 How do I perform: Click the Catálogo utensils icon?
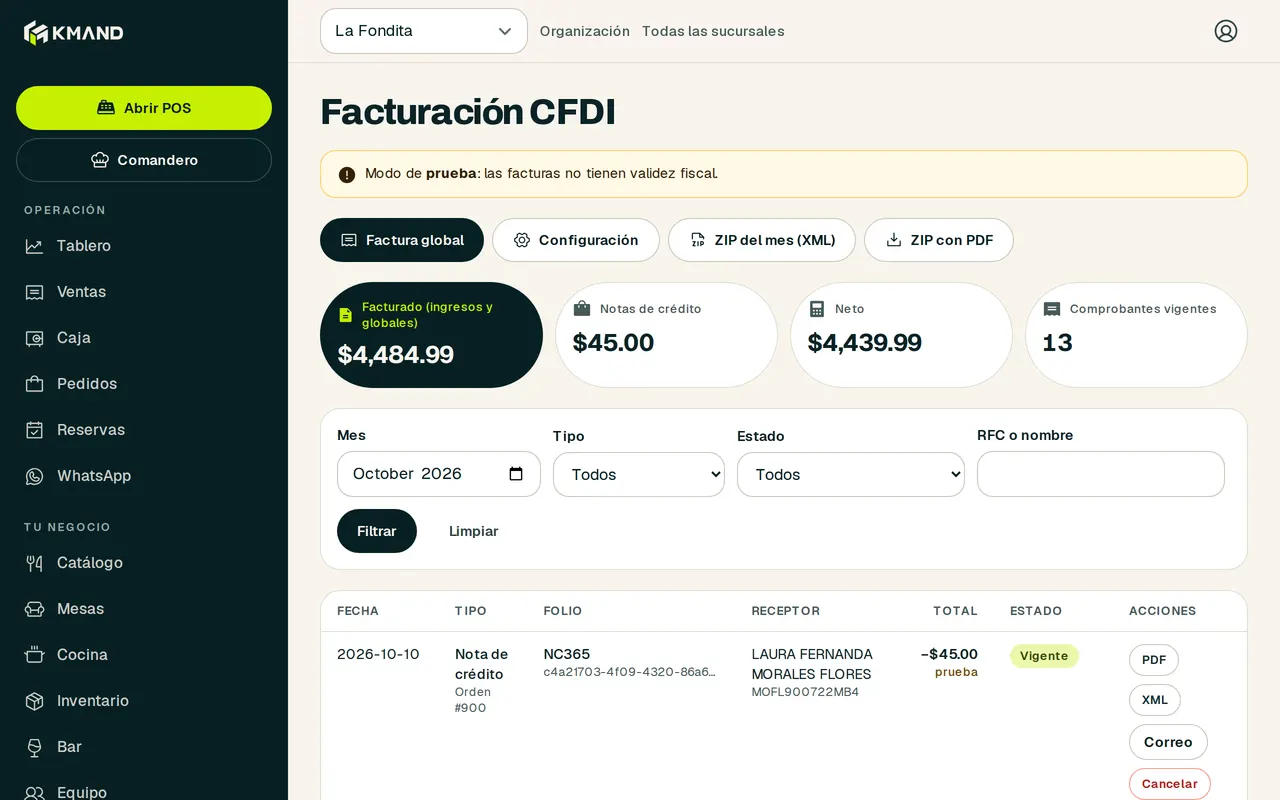35,563
